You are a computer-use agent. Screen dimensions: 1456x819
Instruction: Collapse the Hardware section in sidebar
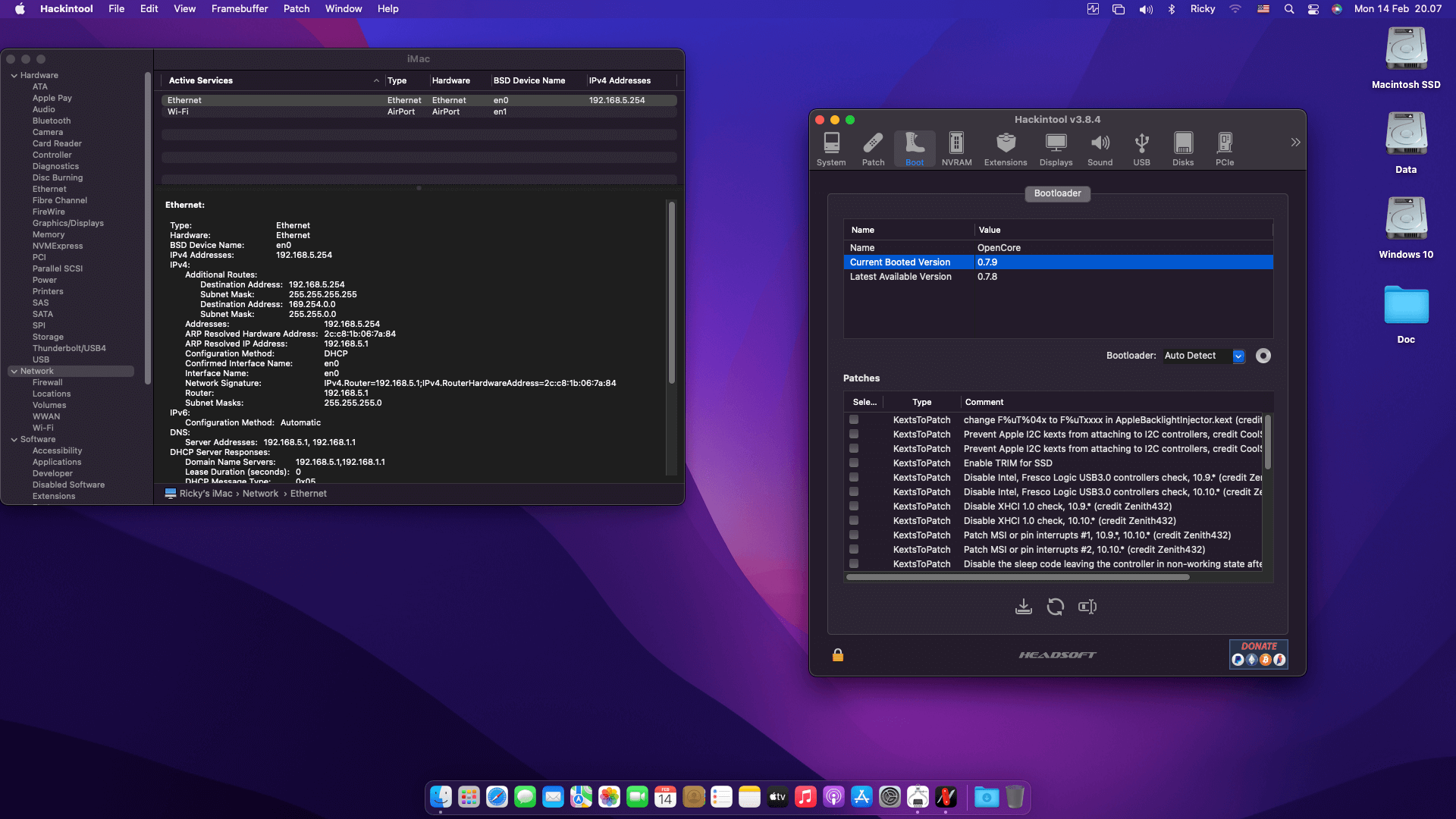[x=14, y=75]
